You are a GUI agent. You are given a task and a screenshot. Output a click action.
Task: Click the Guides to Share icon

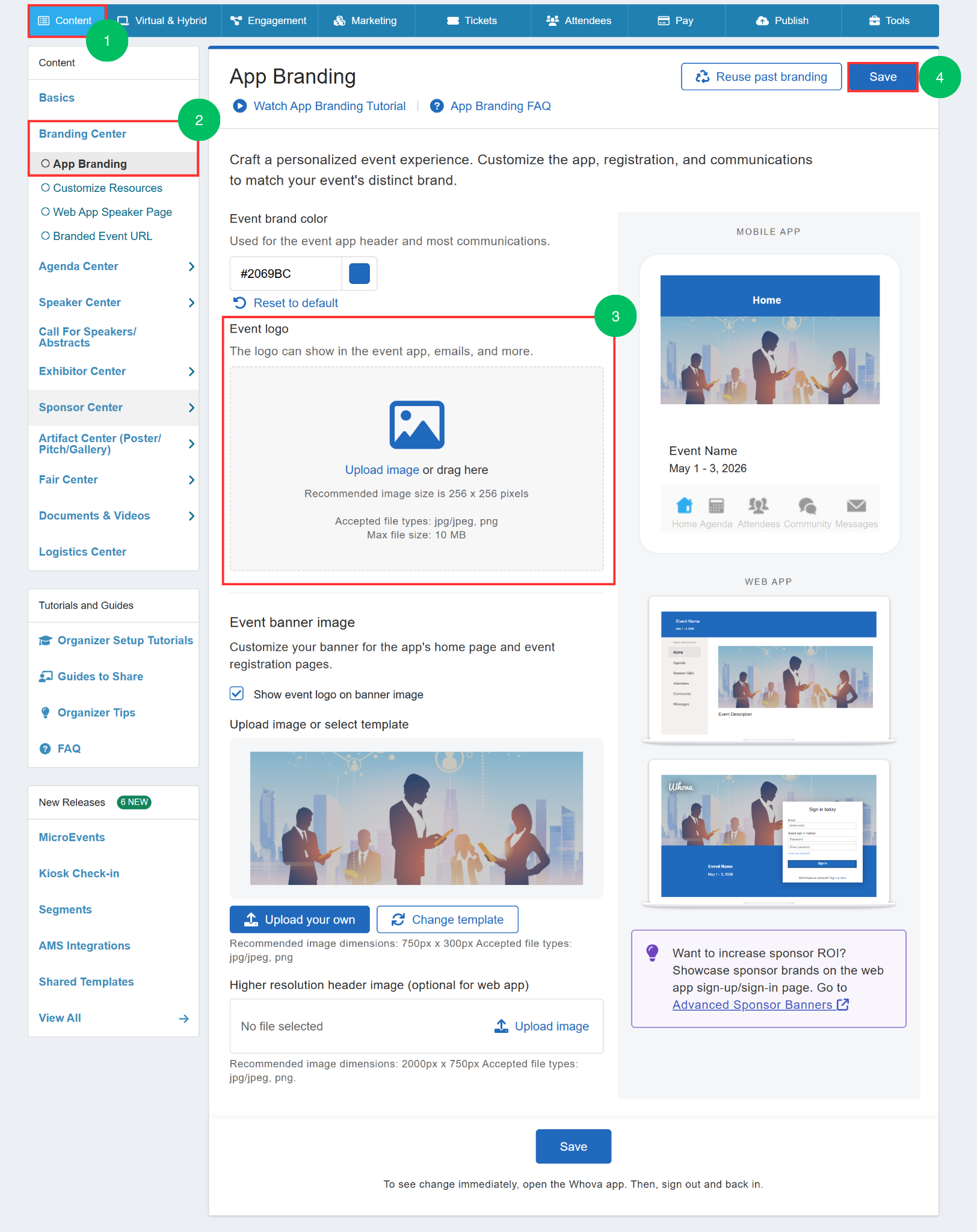tap(46, 677)
